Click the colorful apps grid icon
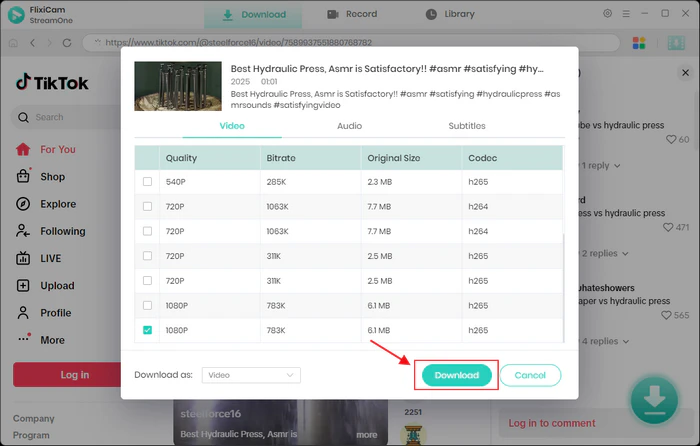 [x=640, y=43]
